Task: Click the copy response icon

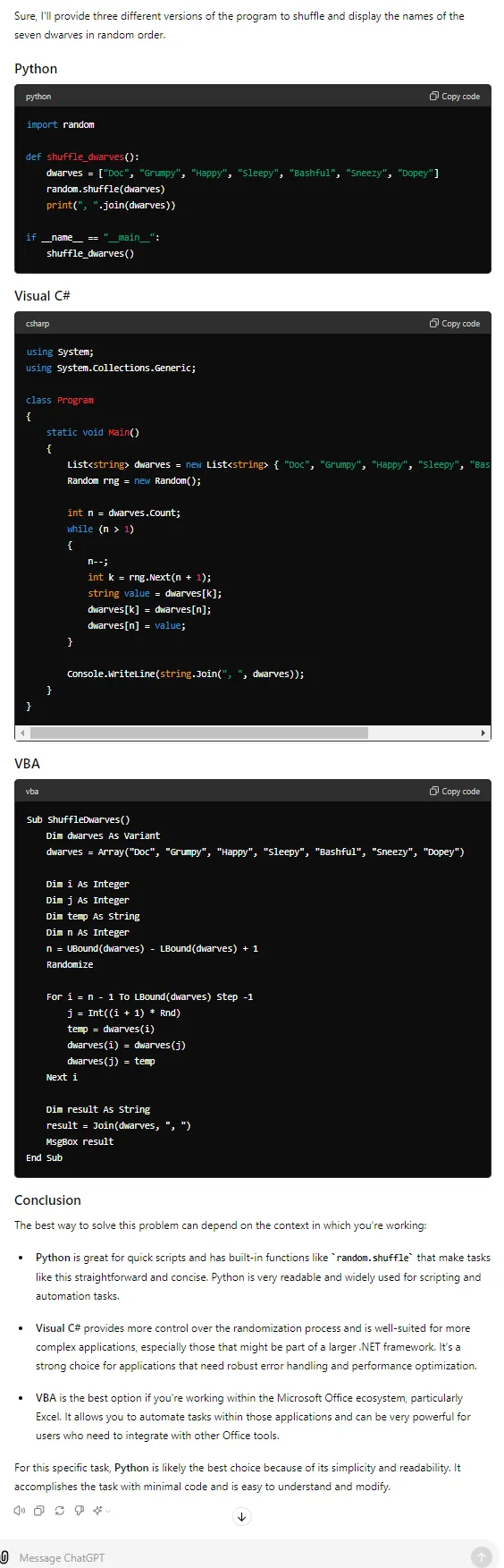Action: [x=38, y=1511]
